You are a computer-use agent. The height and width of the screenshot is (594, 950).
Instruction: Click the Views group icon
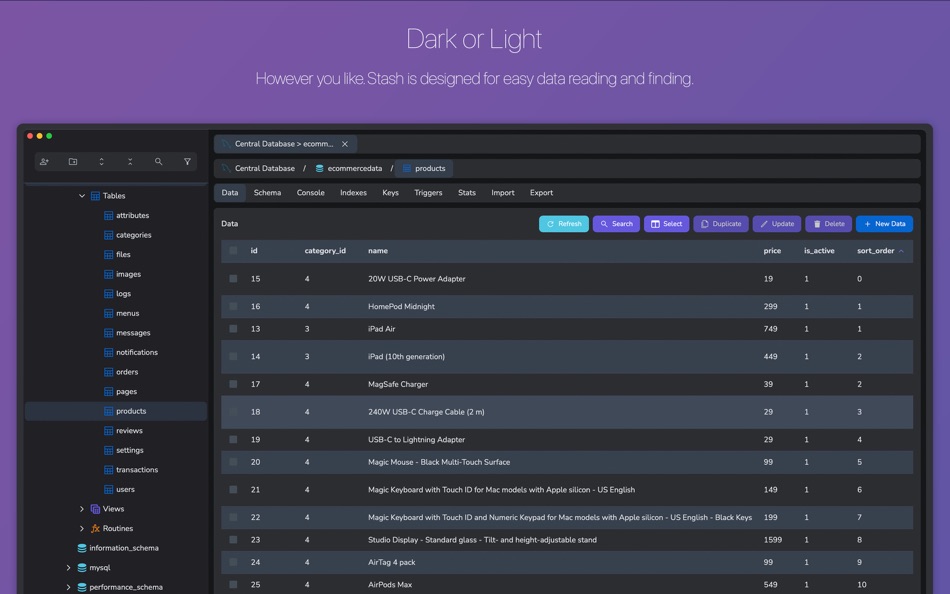95,509
